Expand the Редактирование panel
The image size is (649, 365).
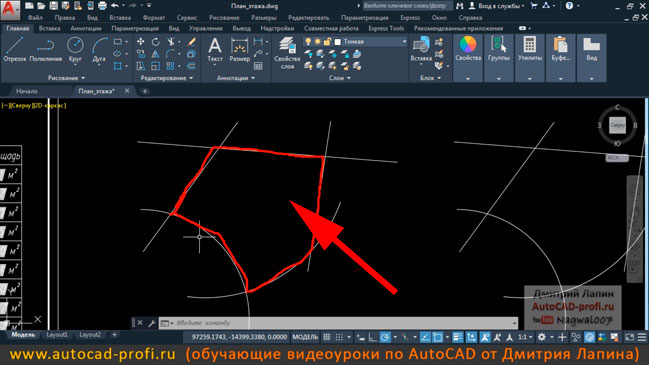point(166,78)
